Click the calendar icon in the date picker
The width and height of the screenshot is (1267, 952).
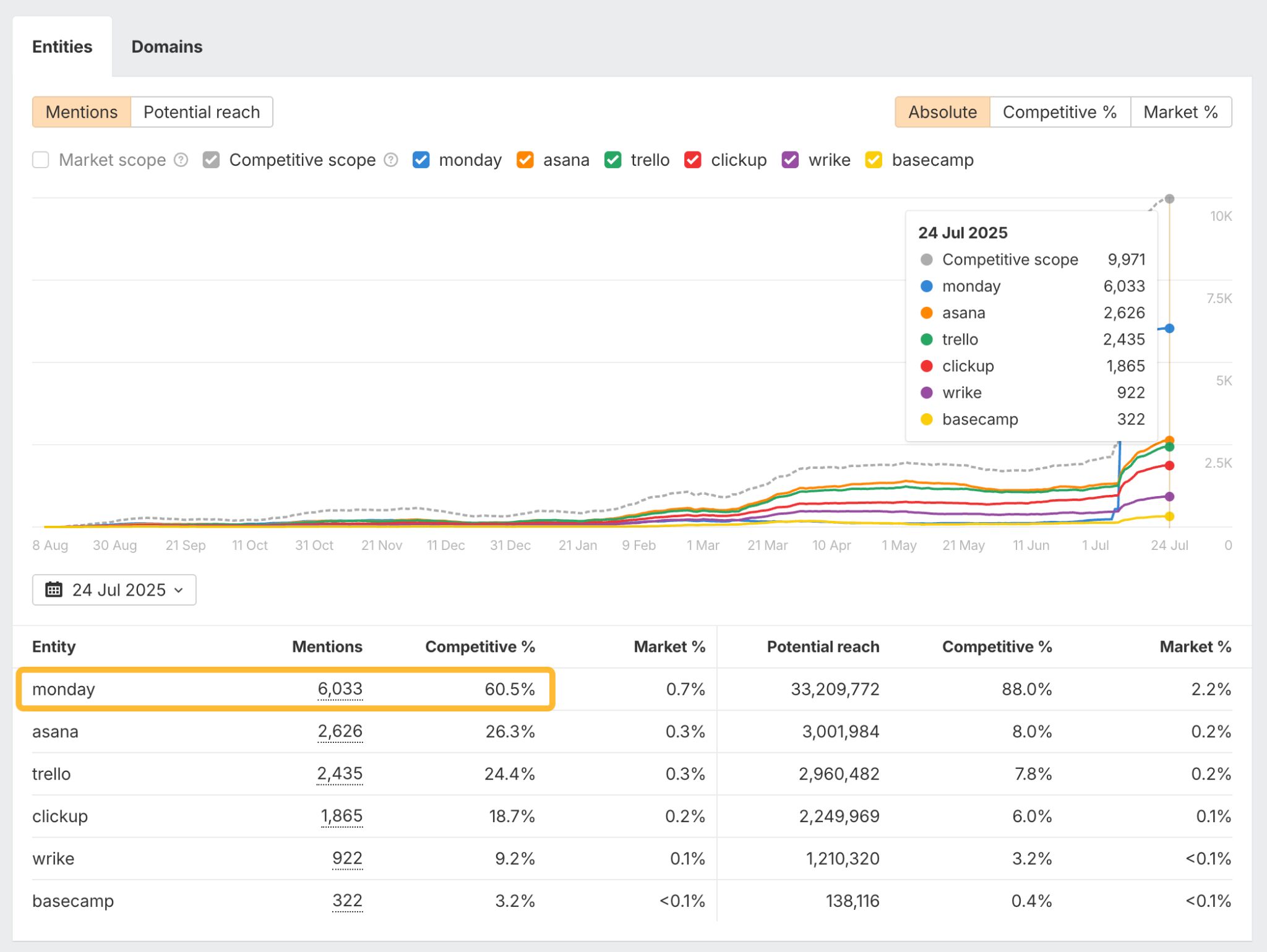[54, 590]
